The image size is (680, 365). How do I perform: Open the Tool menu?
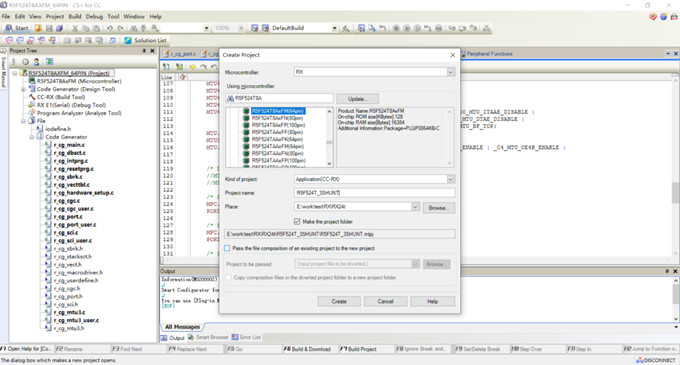(x=113, y=16)
